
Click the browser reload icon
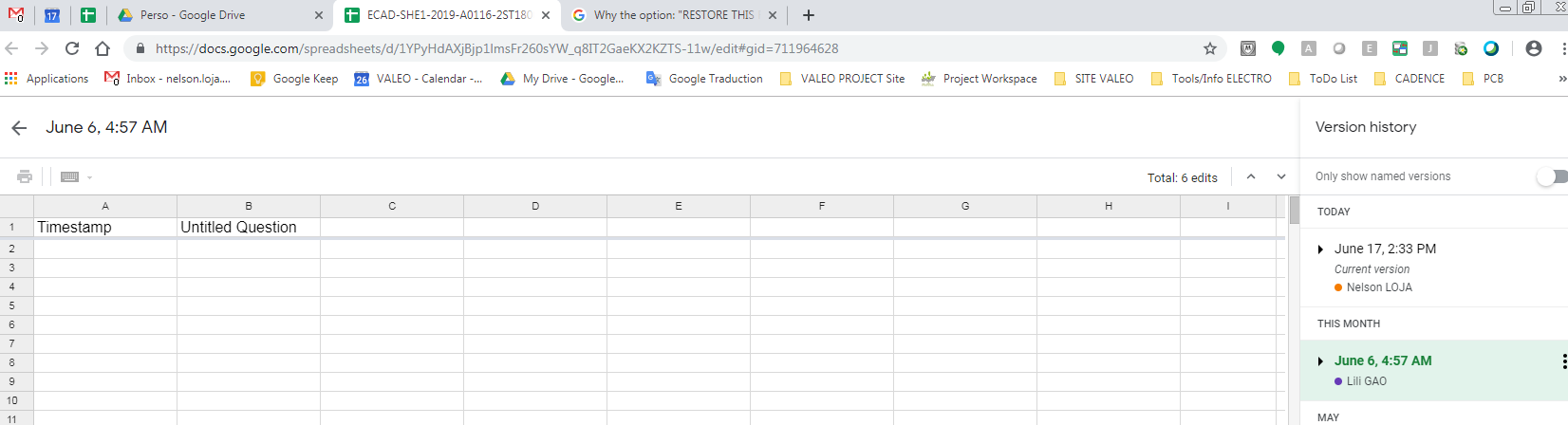click(72, 48)
